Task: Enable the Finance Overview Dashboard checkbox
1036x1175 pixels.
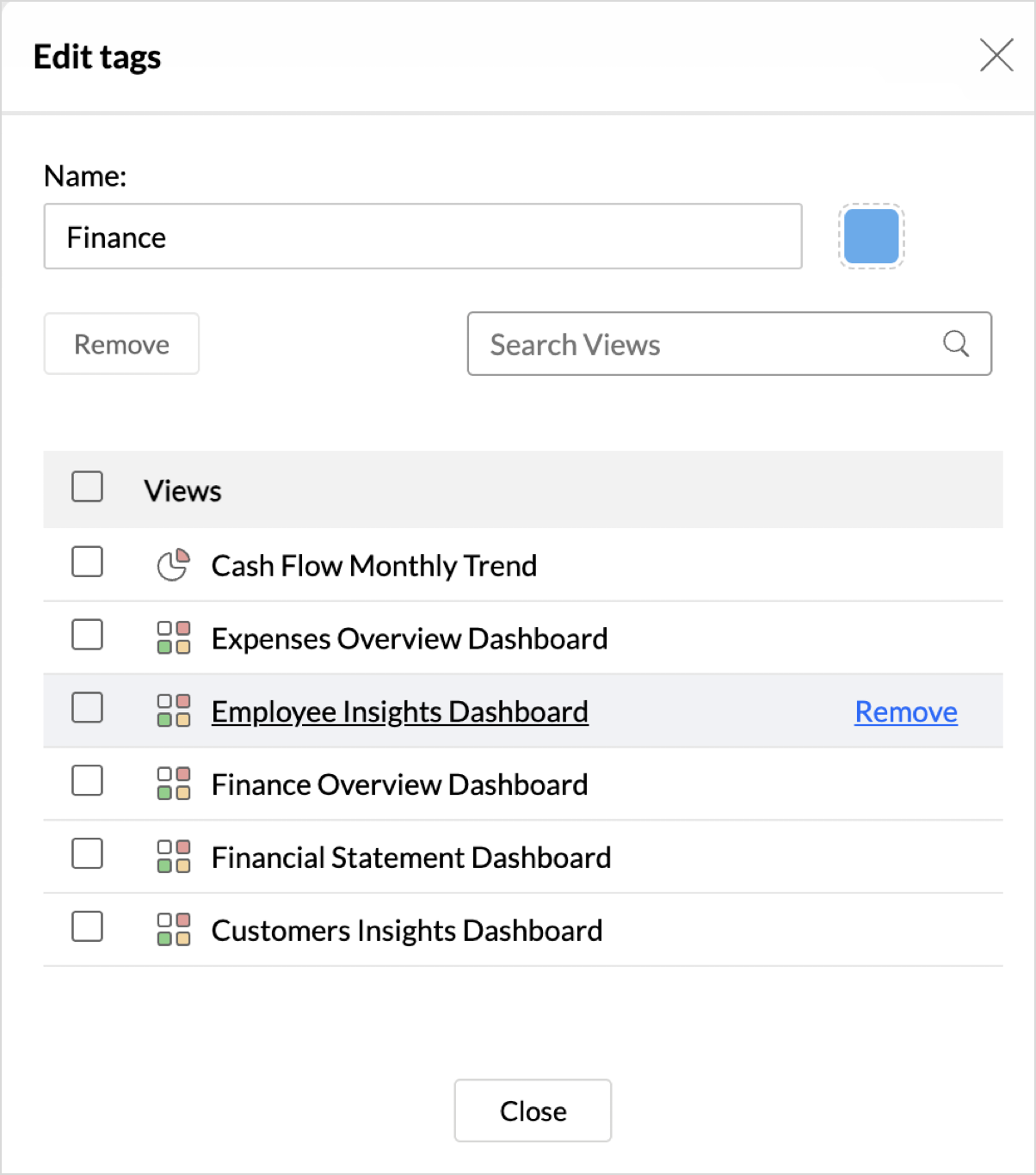Action: [88, 781]
